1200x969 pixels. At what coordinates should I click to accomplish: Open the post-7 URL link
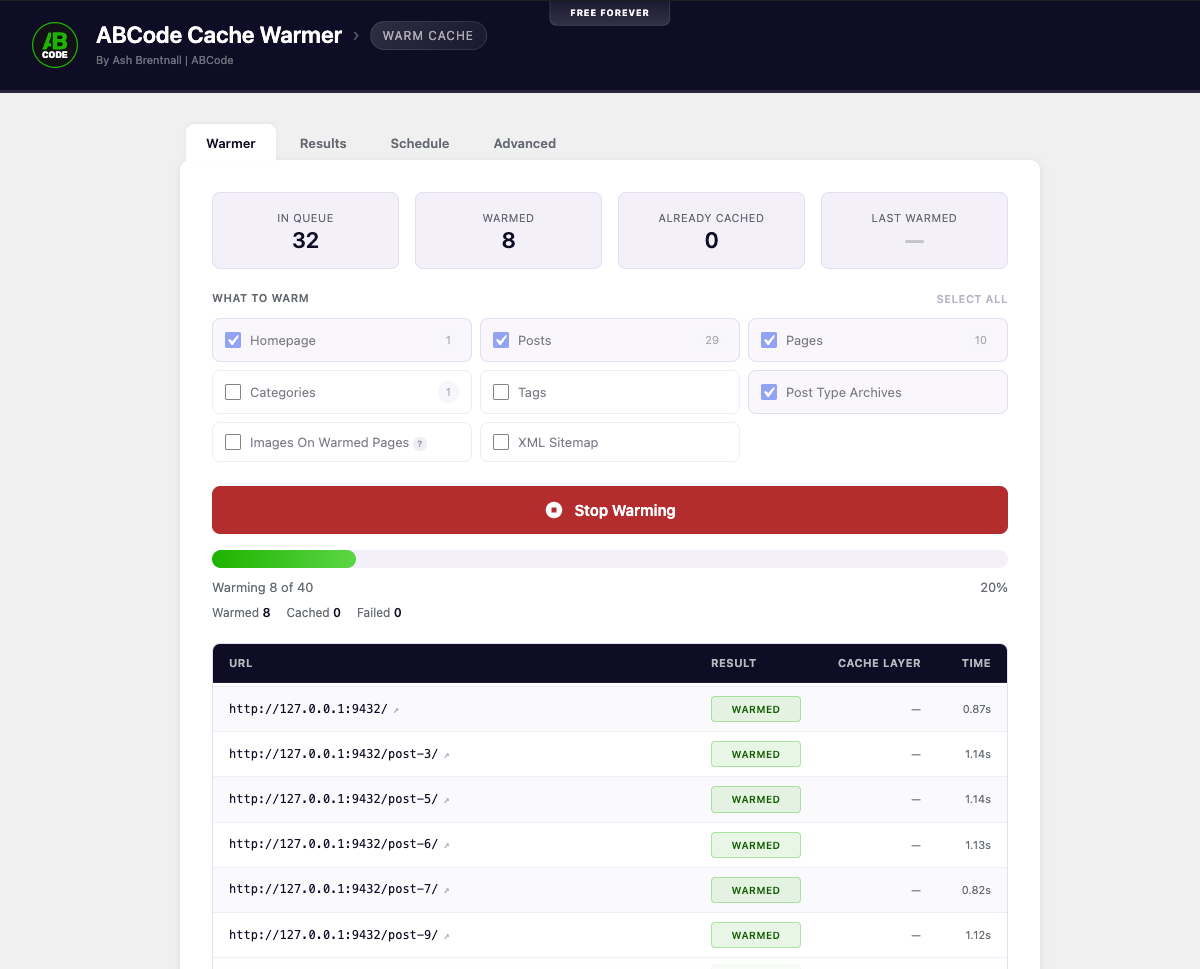pyautogui.click(x=334, y=889)
